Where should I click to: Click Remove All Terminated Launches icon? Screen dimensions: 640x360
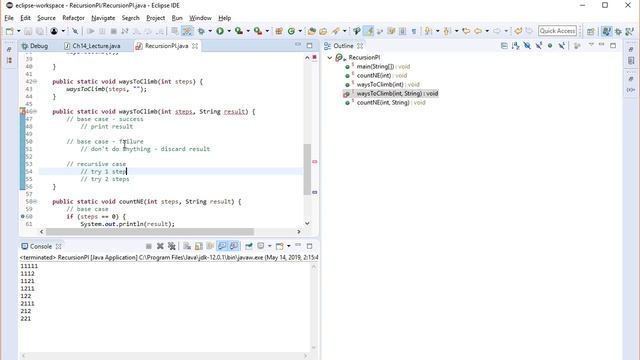[x=172, y=246]
